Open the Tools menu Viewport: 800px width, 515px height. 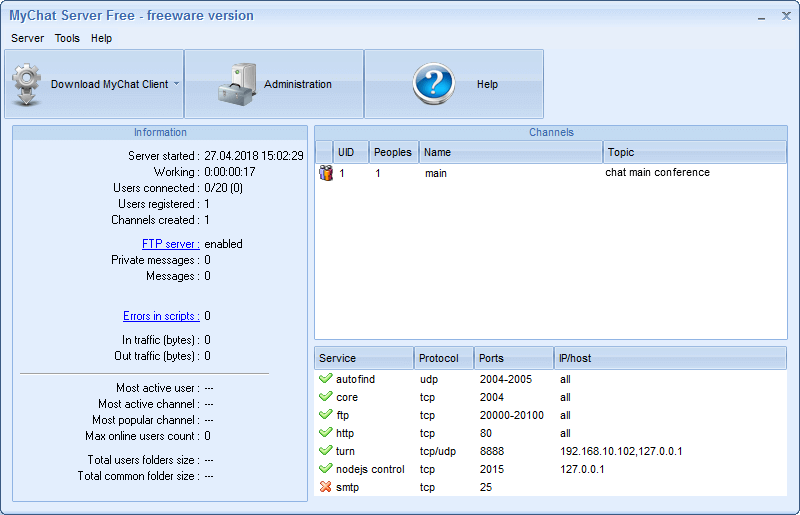point(67,38)
